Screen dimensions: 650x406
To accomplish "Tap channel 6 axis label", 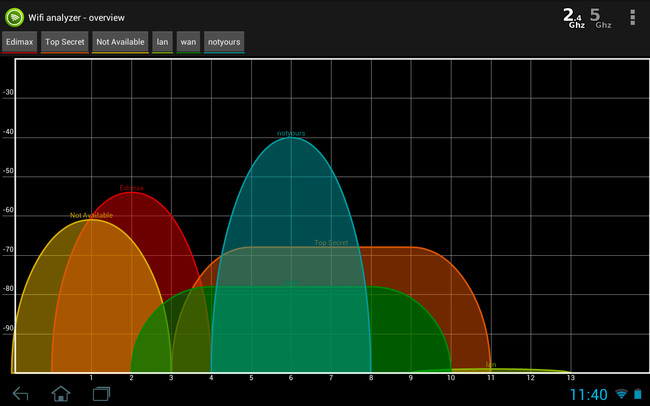I will (291, 378).
